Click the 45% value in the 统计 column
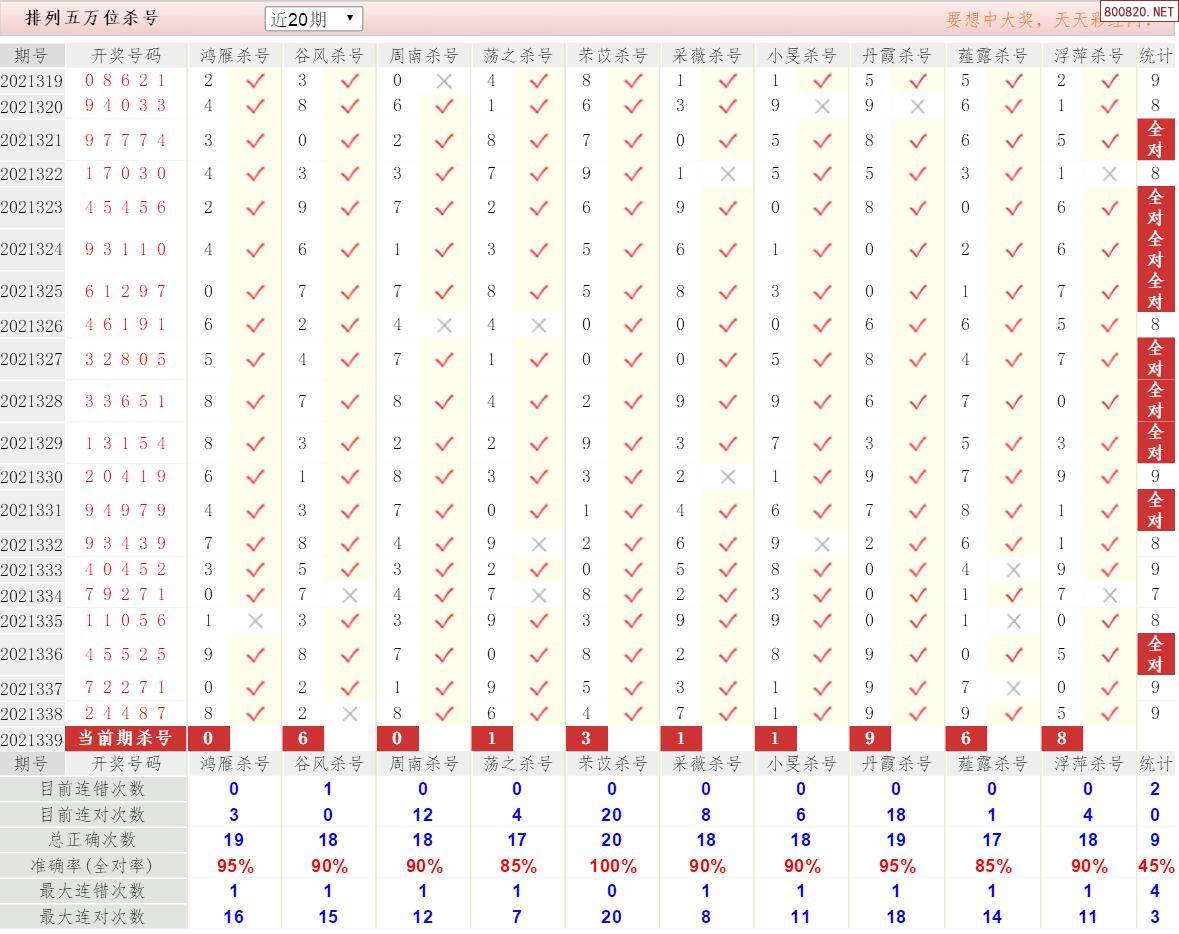The height and width of the screenshot is (934, 1179). click(x=1156, y=866)
